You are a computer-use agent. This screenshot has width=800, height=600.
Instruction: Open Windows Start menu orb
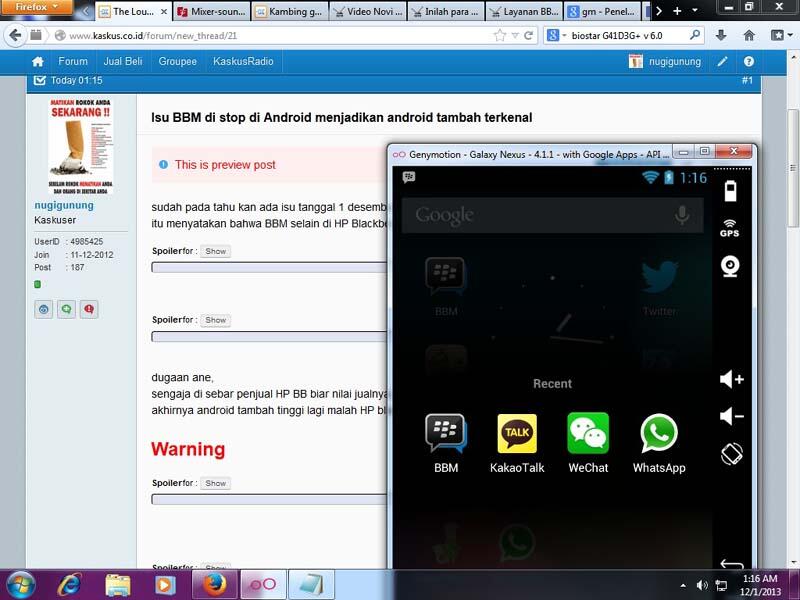tap(22, 583)
